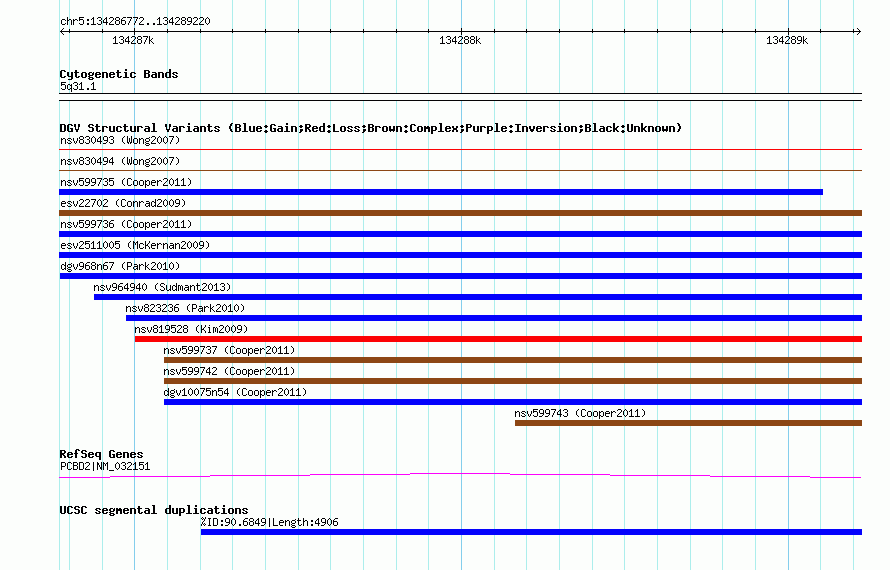The height and width of the screenshot is (570, 890).
Task: Click the 5q31.1 band label
Action: click(78, 87)
